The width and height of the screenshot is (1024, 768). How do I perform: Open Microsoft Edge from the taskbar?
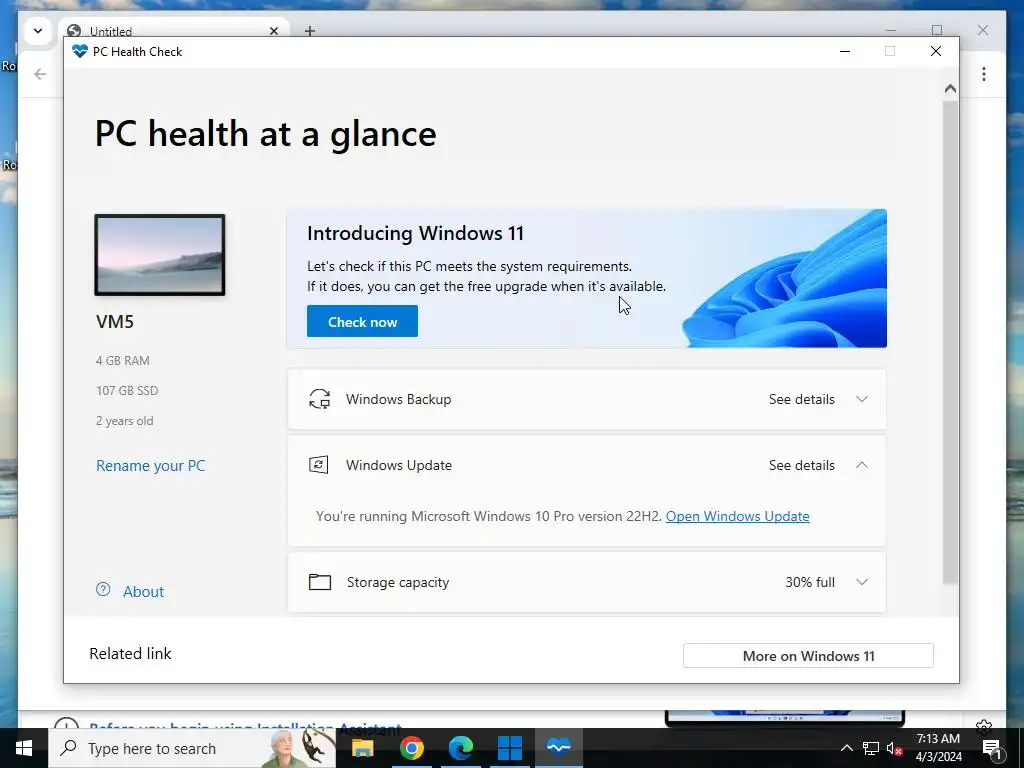(x=460, y=748)
